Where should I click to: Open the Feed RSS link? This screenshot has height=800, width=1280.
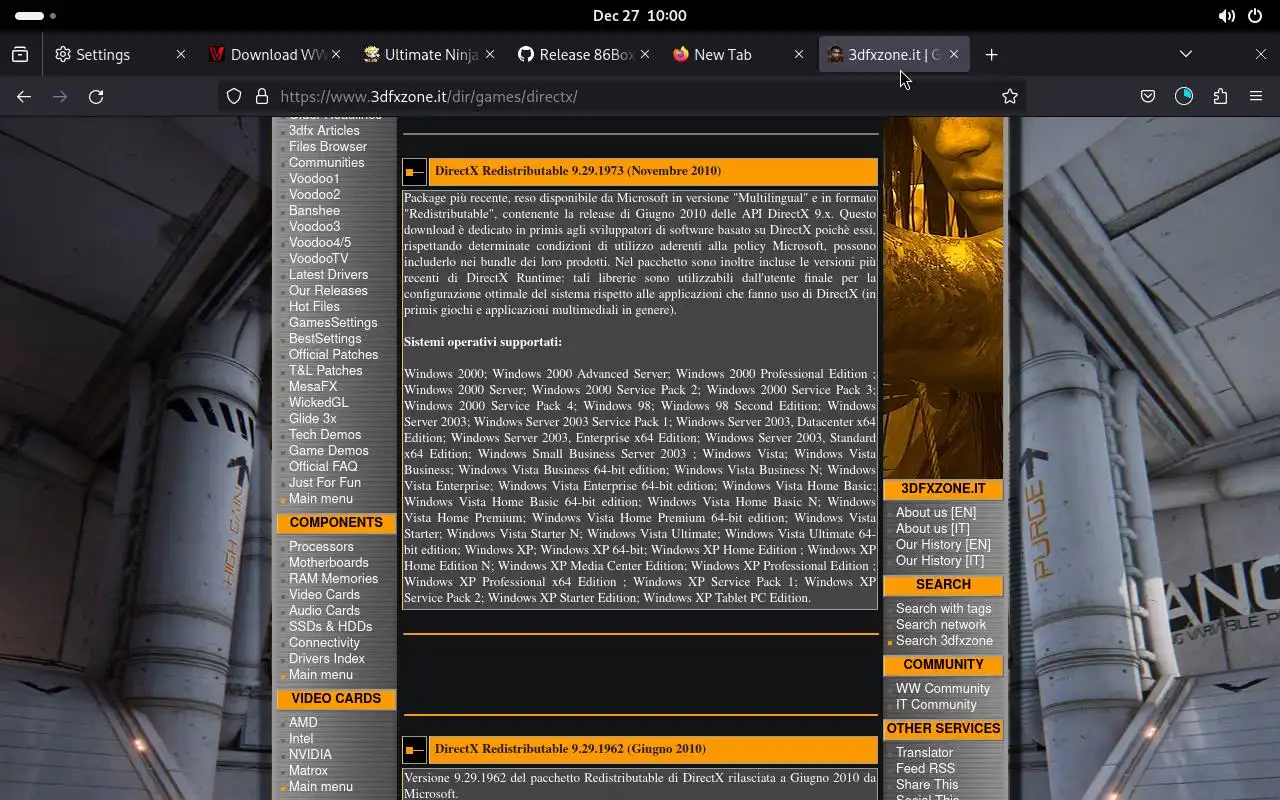coord(925,769)
